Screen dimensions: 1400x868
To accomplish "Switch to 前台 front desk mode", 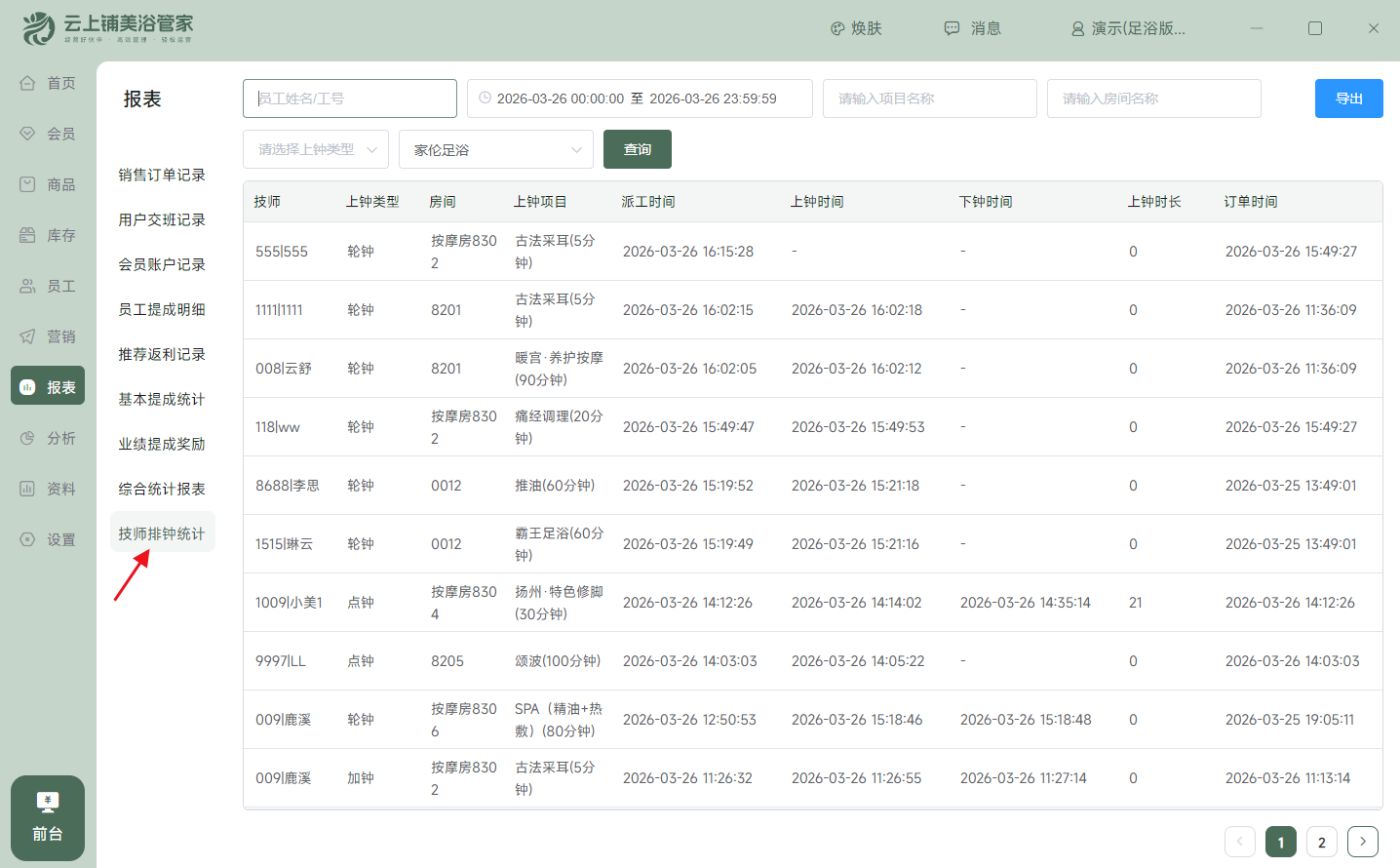I will (x=47, y=818).
